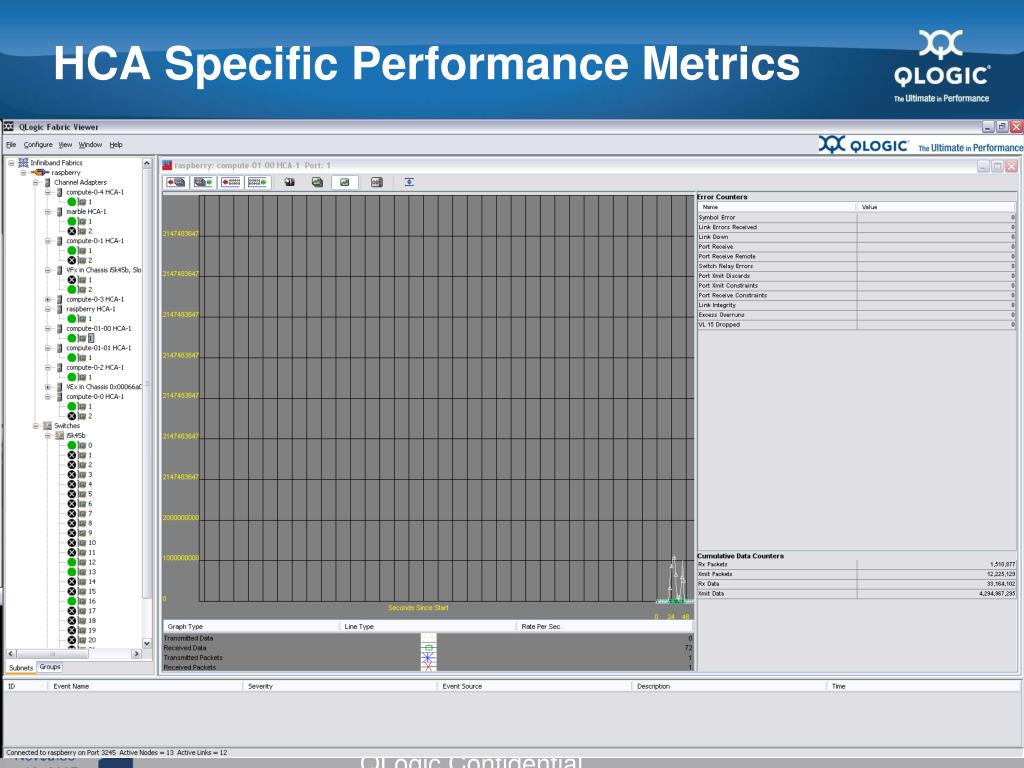Click the Rx Packets cumulative counter row
Screen dimensions: 1024x768
pyautogui.click(x=857, y=564)
